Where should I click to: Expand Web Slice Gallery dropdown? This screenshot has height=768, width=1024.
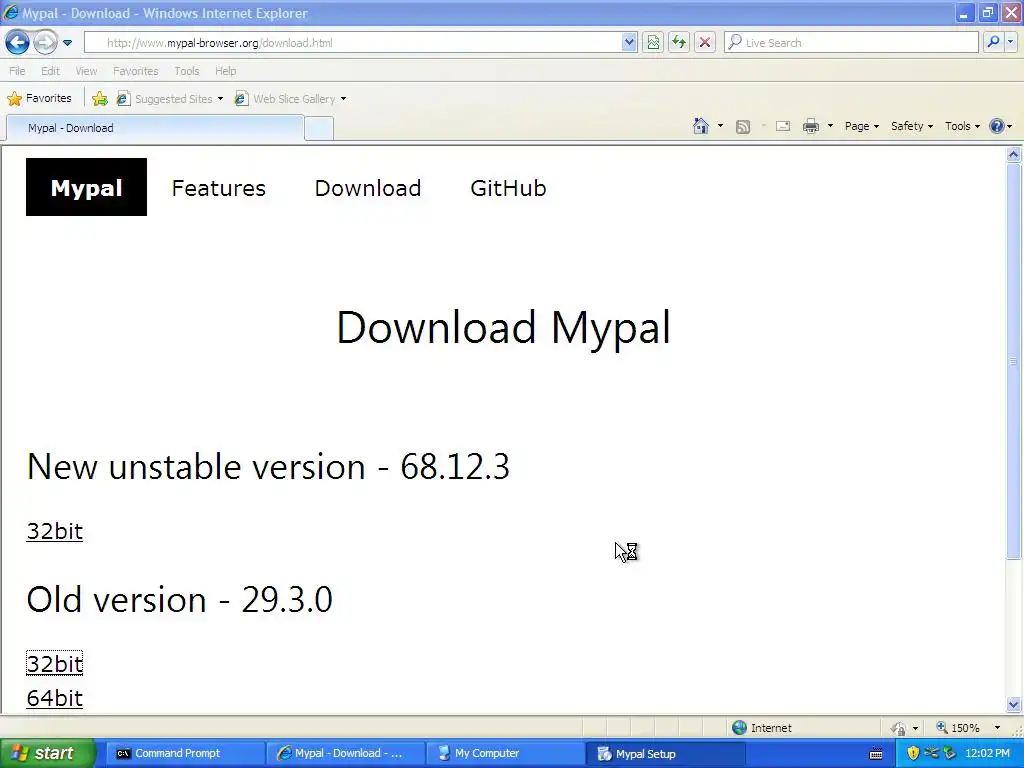pos(344,99)
